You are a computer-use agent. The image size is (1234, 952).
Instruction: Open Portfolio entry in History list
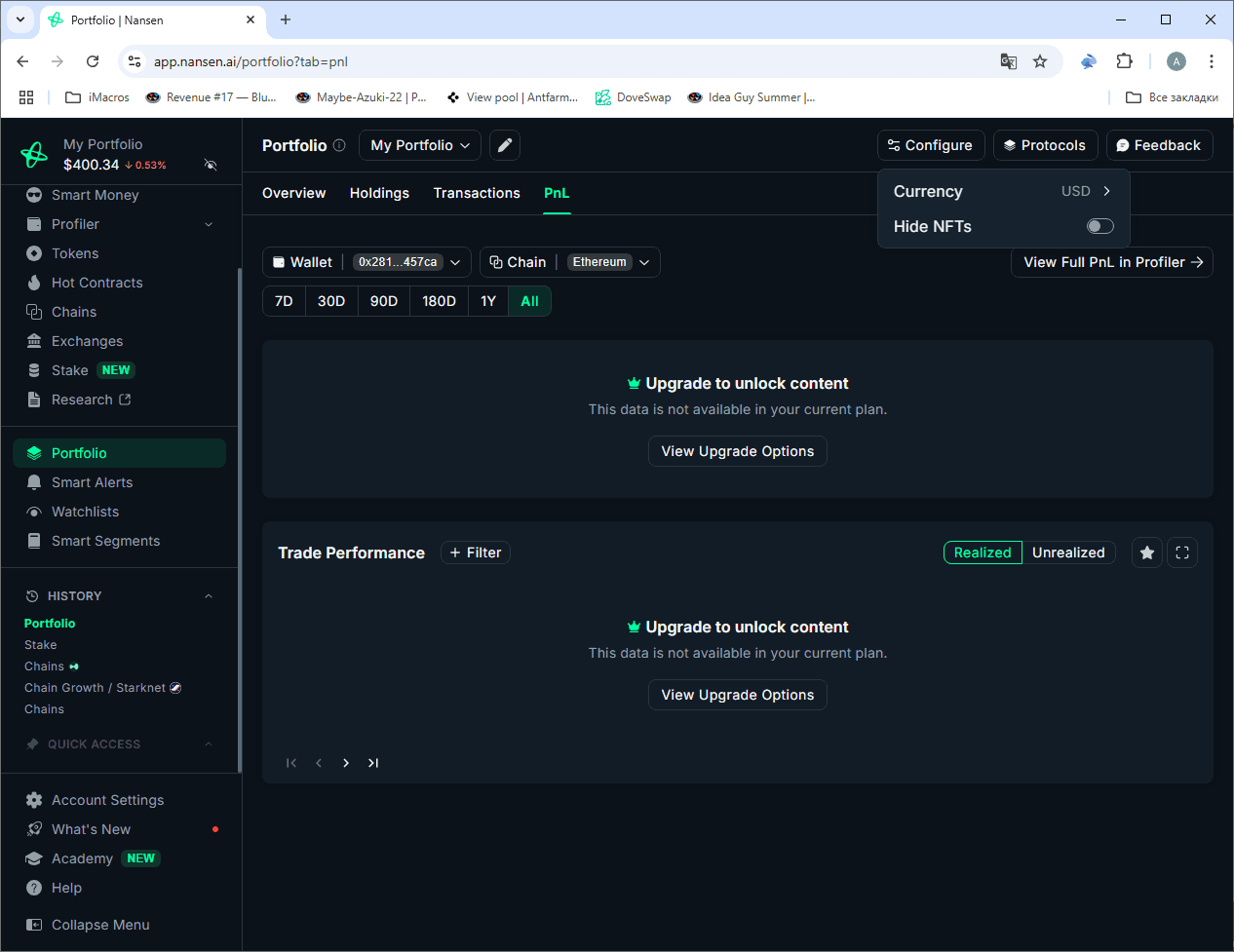click(x=50, y=624)
